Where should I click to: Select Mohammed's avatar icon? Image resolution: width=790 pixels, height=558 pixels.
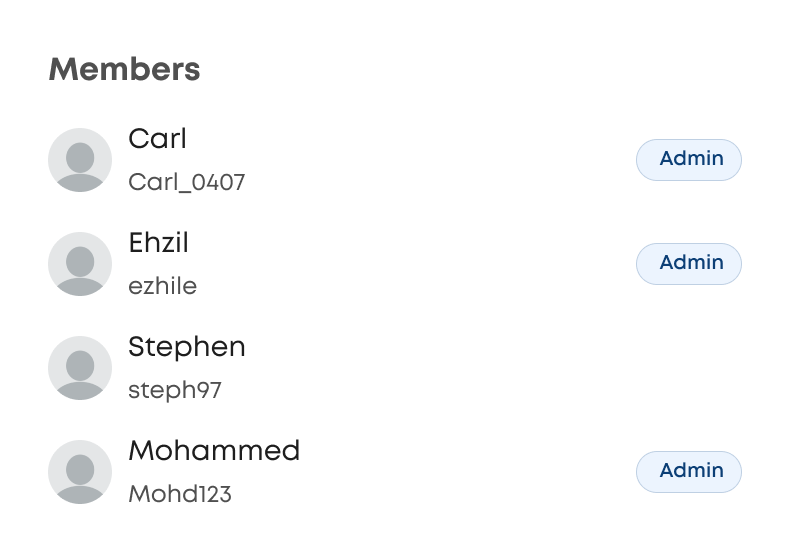[x=80, y=472]
